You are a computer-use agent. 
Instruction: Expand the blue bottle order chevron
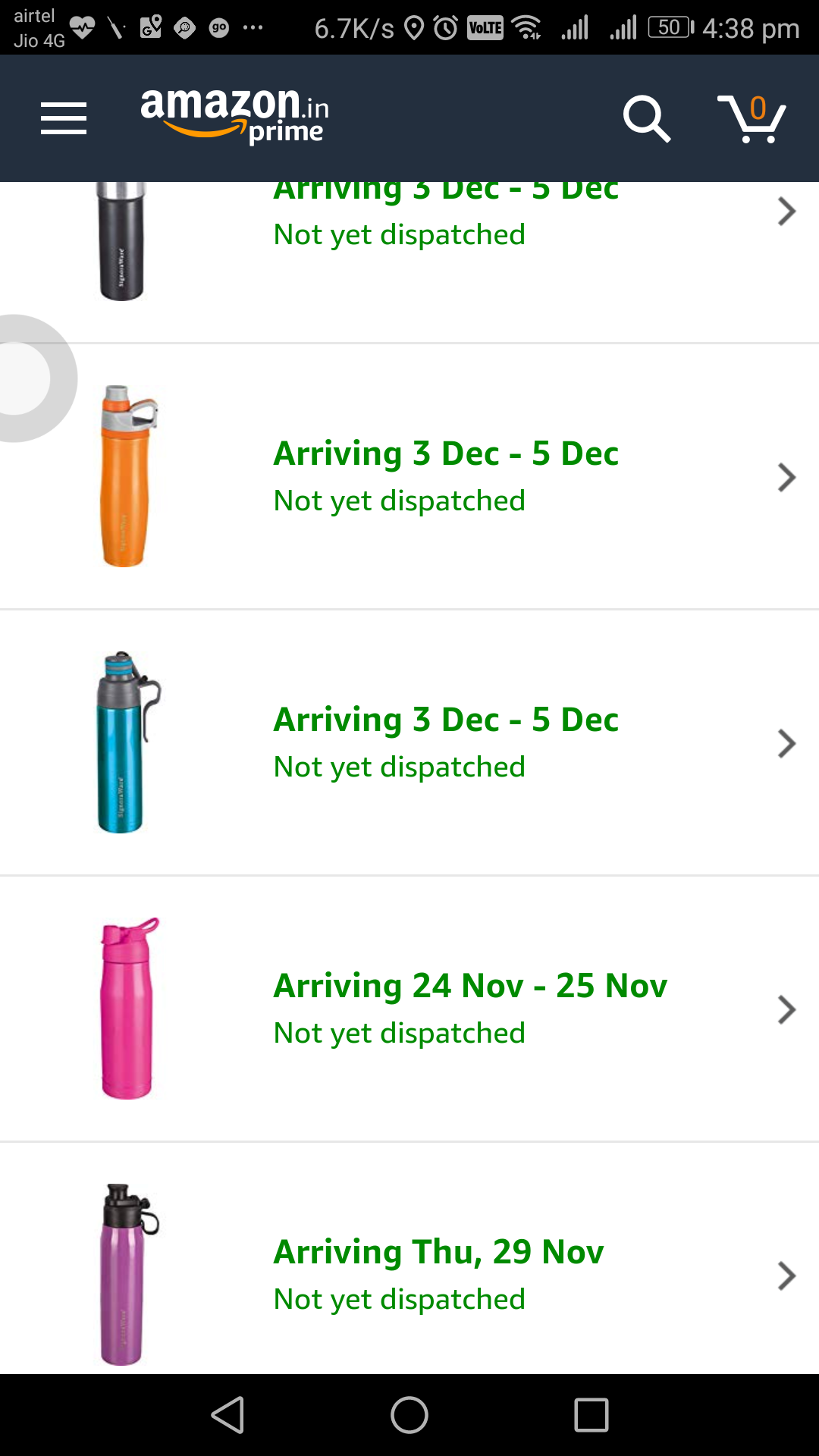[x=786, y=744]
